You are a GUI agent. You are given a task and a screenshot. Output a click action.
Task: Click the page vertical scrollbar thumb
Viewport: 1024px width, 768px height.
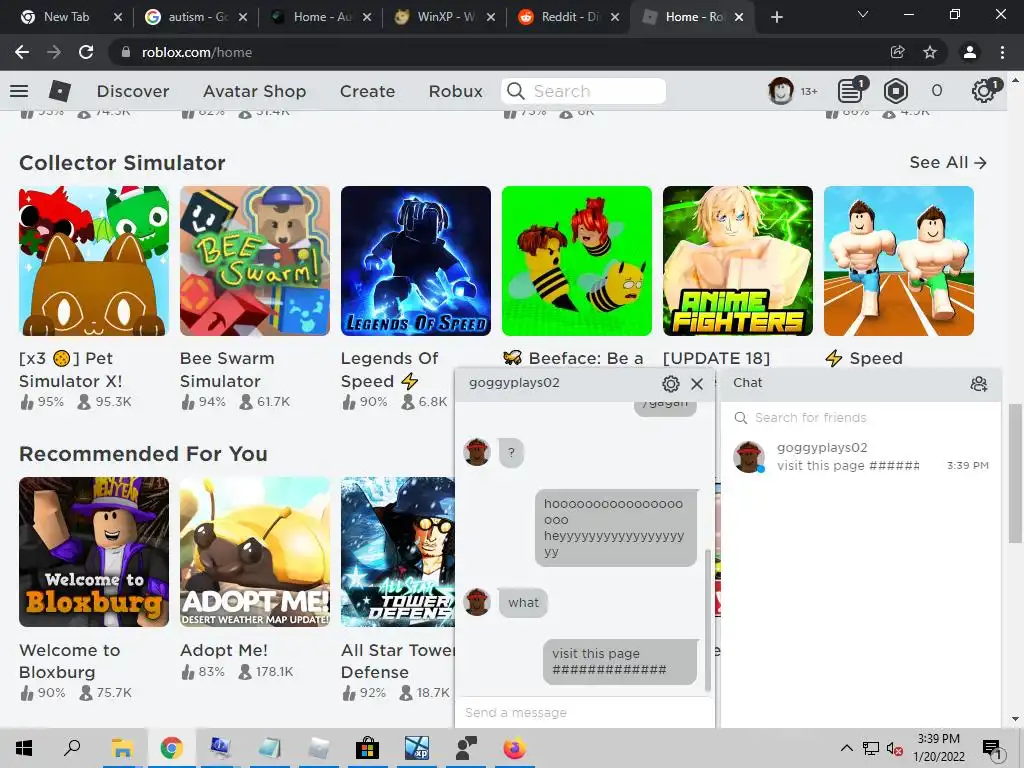click(x=1014, y=473)
